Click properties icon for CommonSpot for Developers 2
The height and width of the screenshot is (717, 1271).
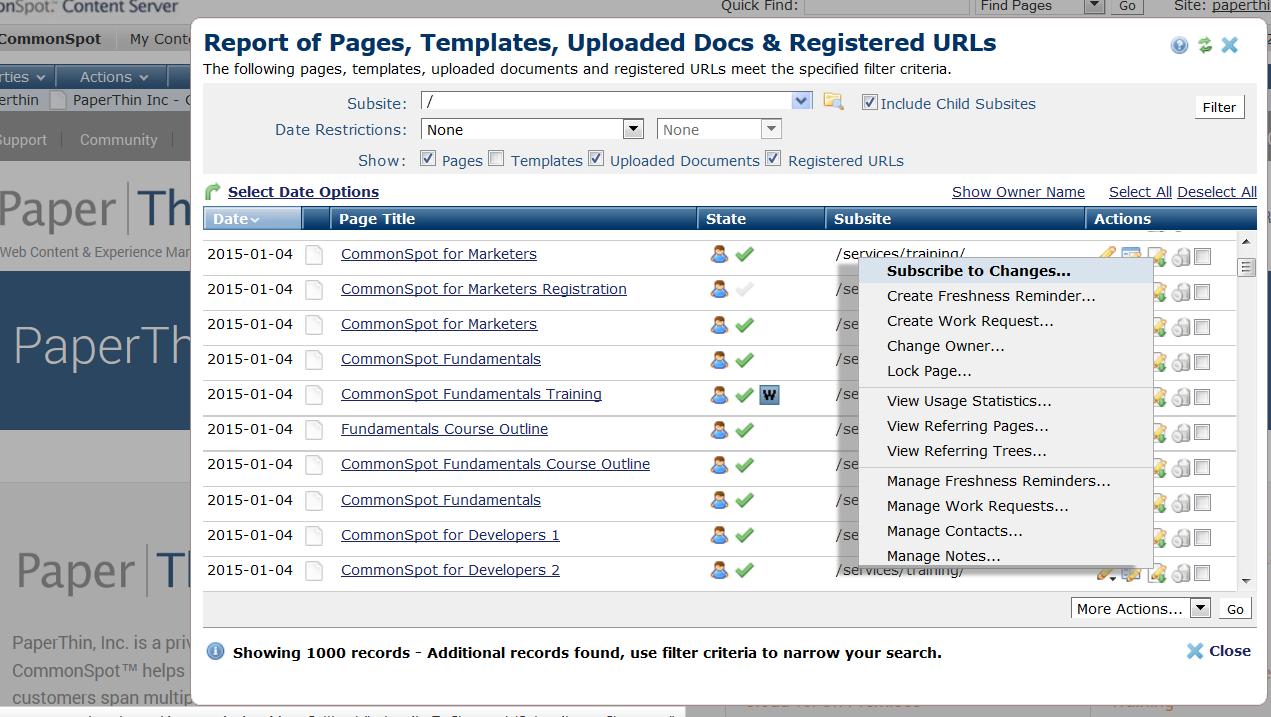click(x=1131, y=573)
